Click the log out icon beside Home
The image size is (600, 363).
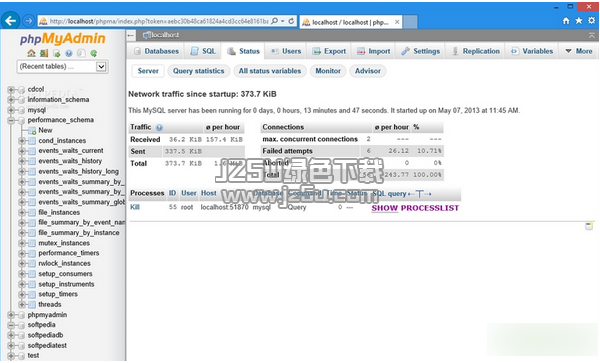[x=44, y=53]
